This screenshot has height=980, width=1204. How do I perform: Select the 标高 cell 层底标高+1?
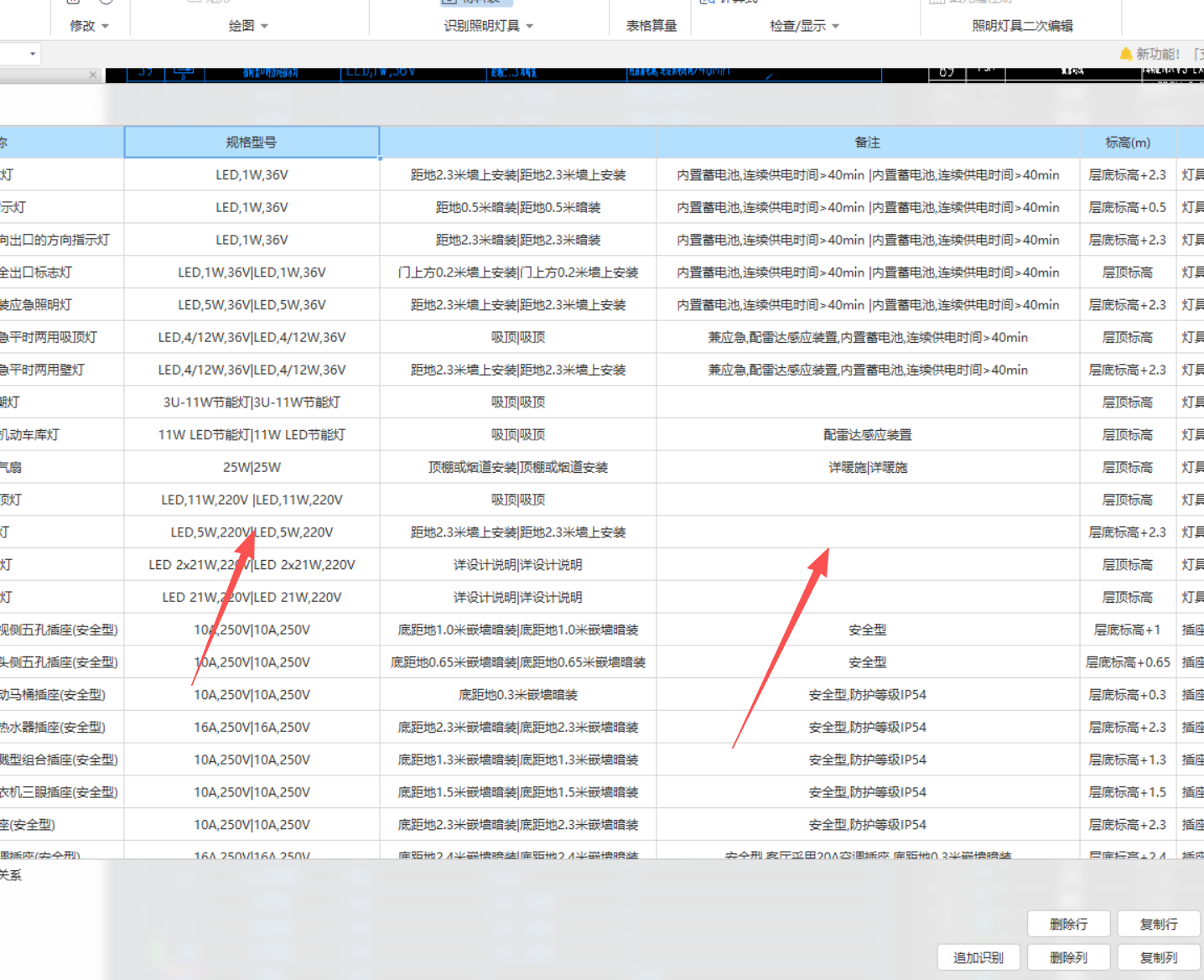point(1128,630)
